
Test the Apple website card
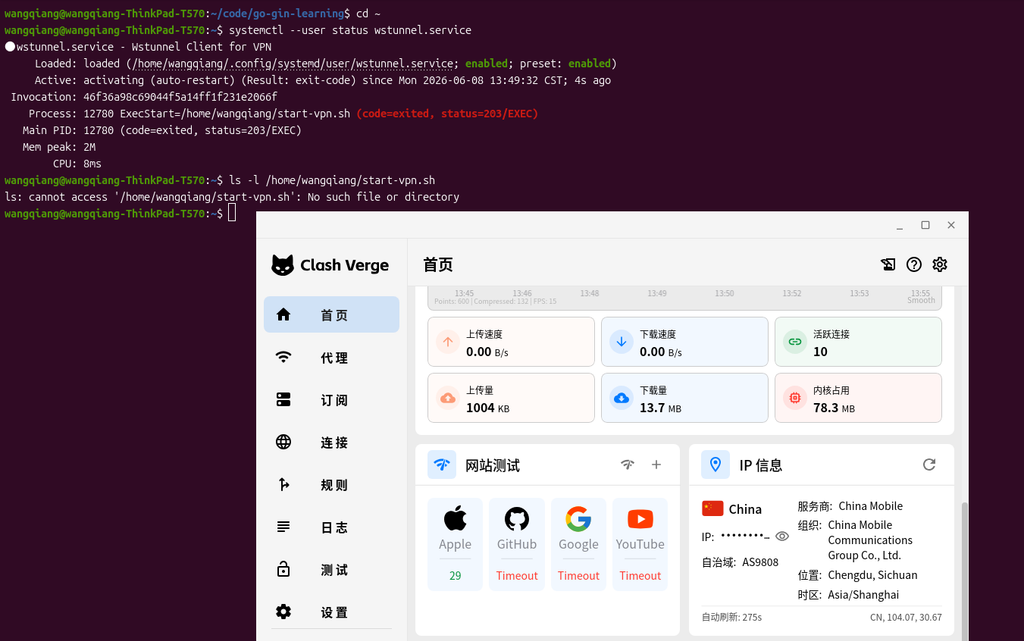coord(455,544)
